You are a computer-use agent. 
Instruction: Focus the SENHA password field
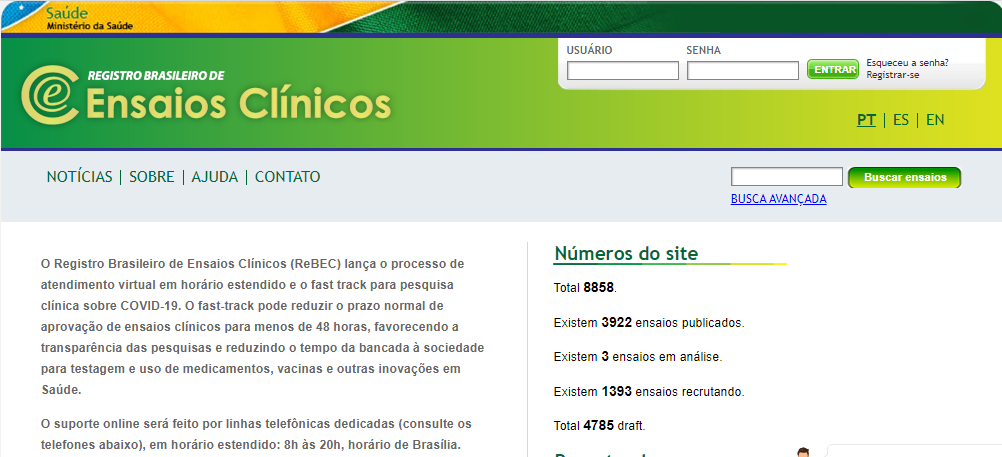[x=743, y=70]
